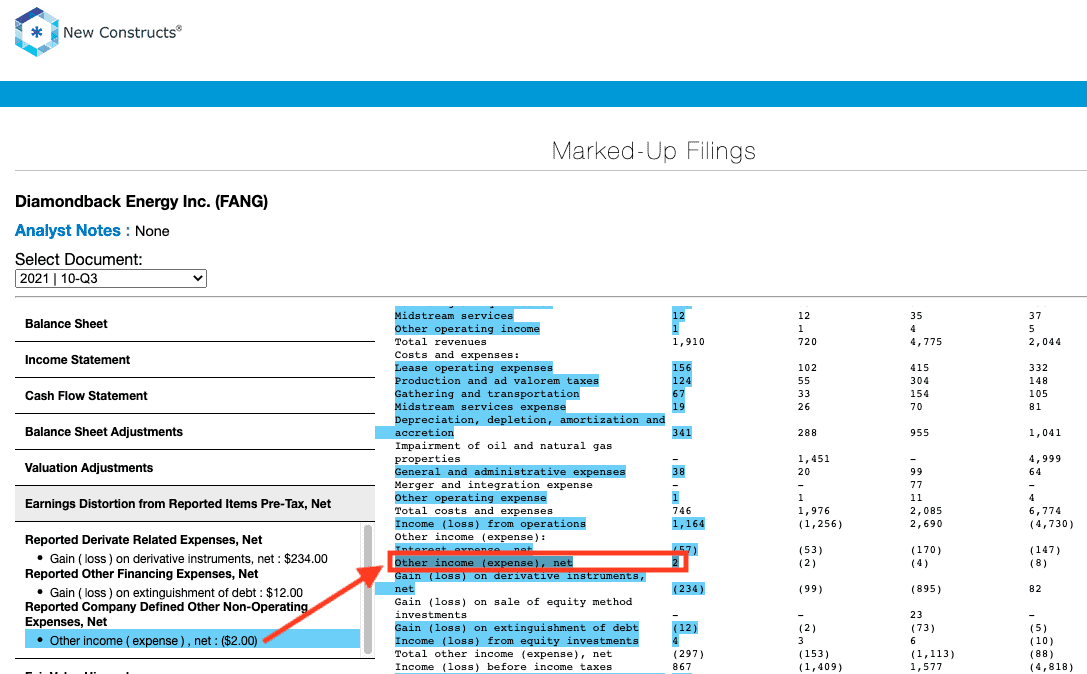
Task: Click highlighted 'Other operating expense' line
Action: click(470, 498)
